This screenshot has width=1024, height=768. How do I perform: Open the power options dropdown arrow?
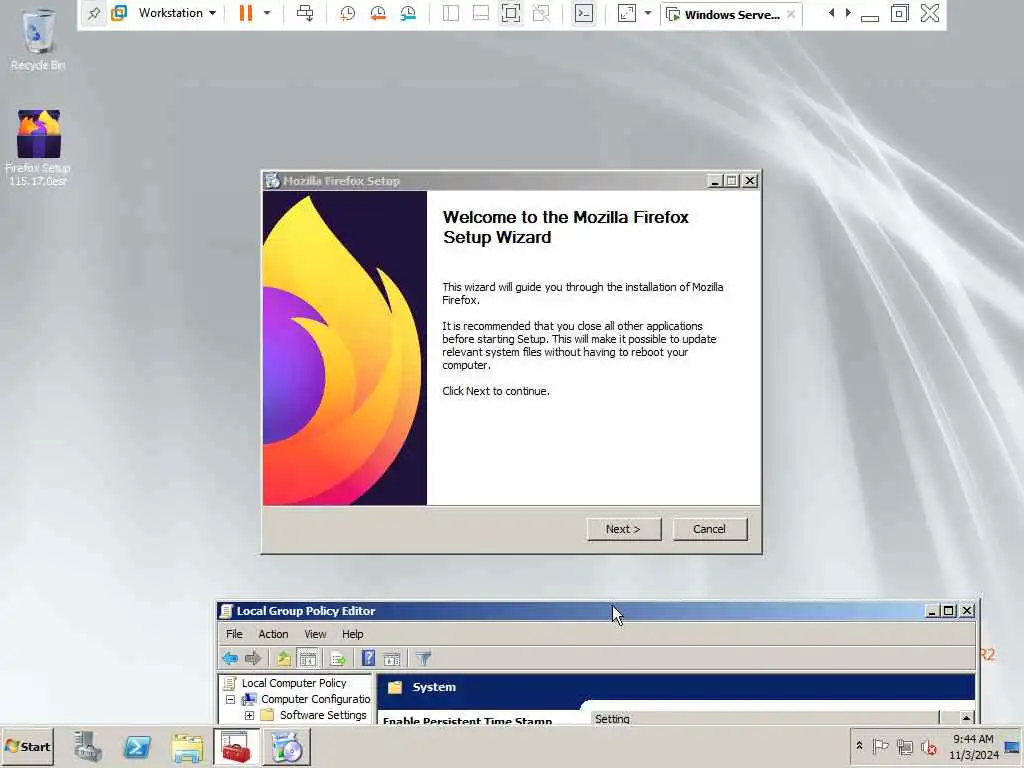(267, 13)
